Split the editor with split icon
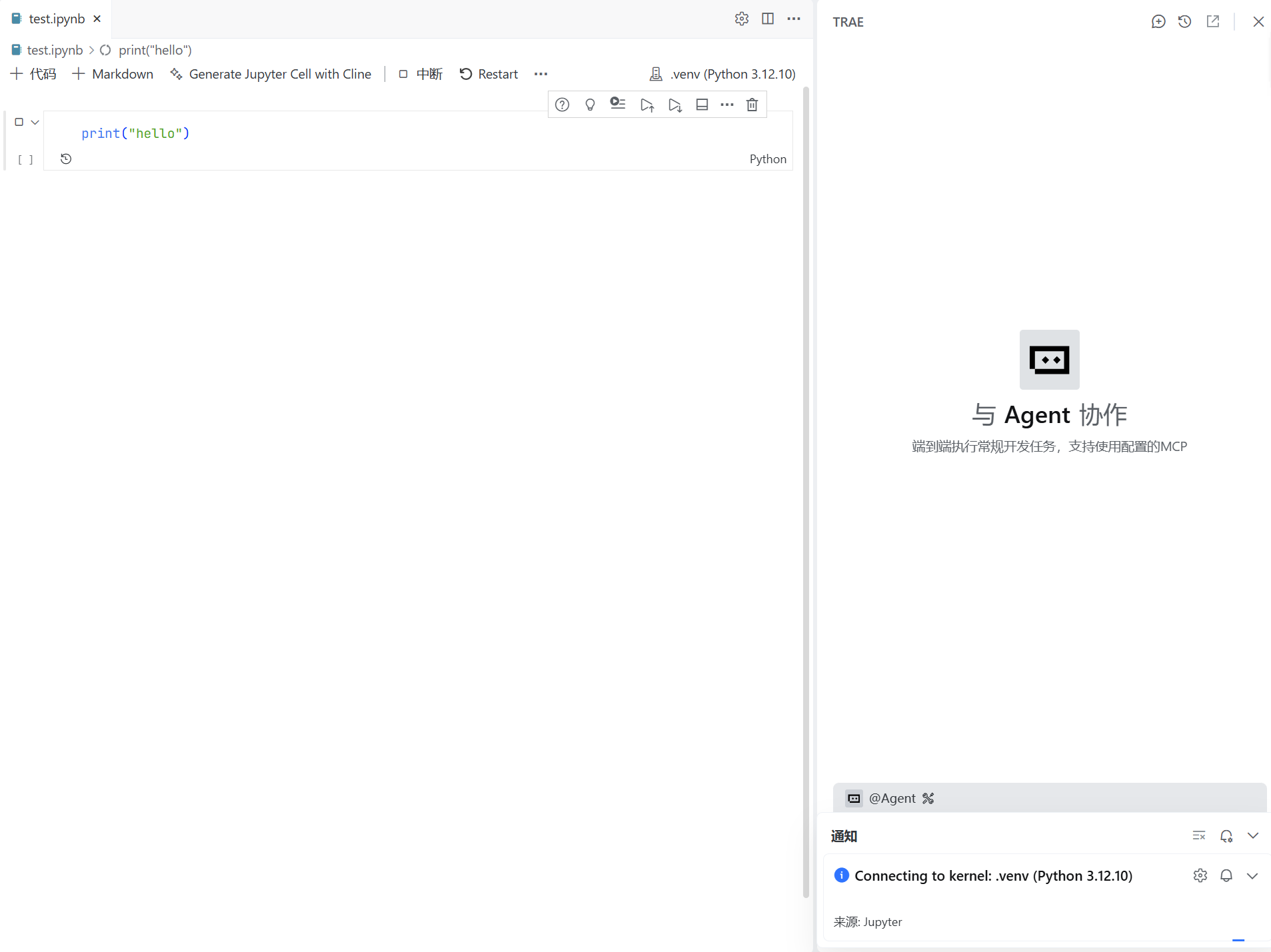The width and height of the screenshot is (1271, 952). (x=768, y=19)
